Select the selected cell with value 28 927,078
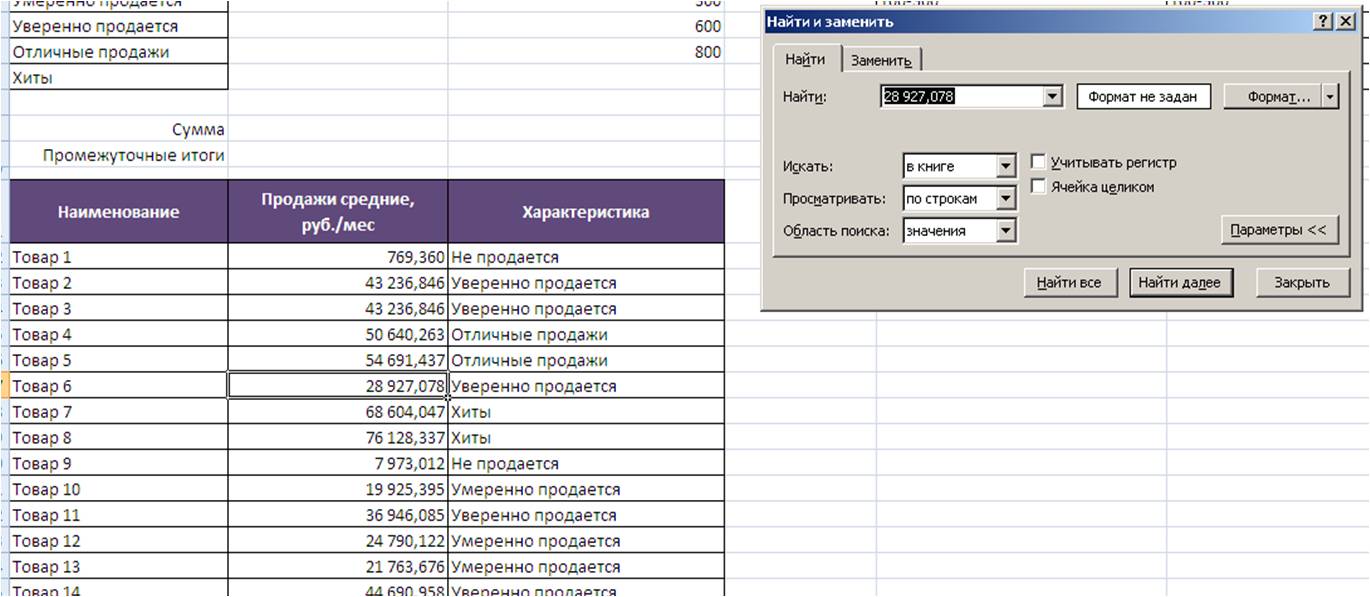The height and width of the screenshot is (597, 1370). (338, 386)
